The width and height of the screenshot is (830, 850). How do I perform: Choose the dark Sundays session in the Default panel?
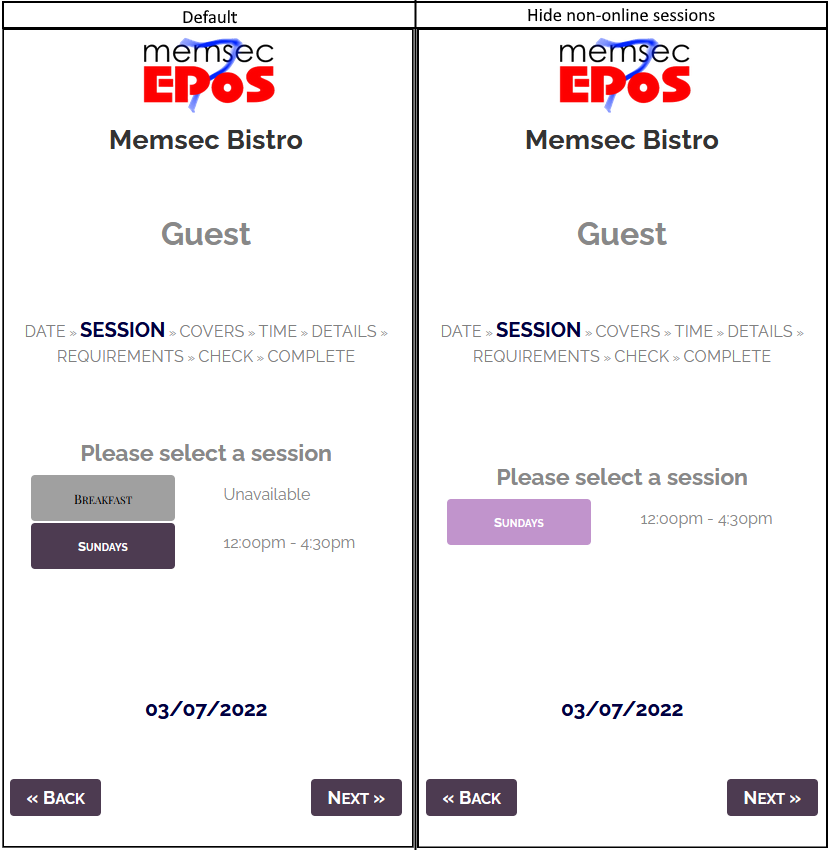point(103,546)
